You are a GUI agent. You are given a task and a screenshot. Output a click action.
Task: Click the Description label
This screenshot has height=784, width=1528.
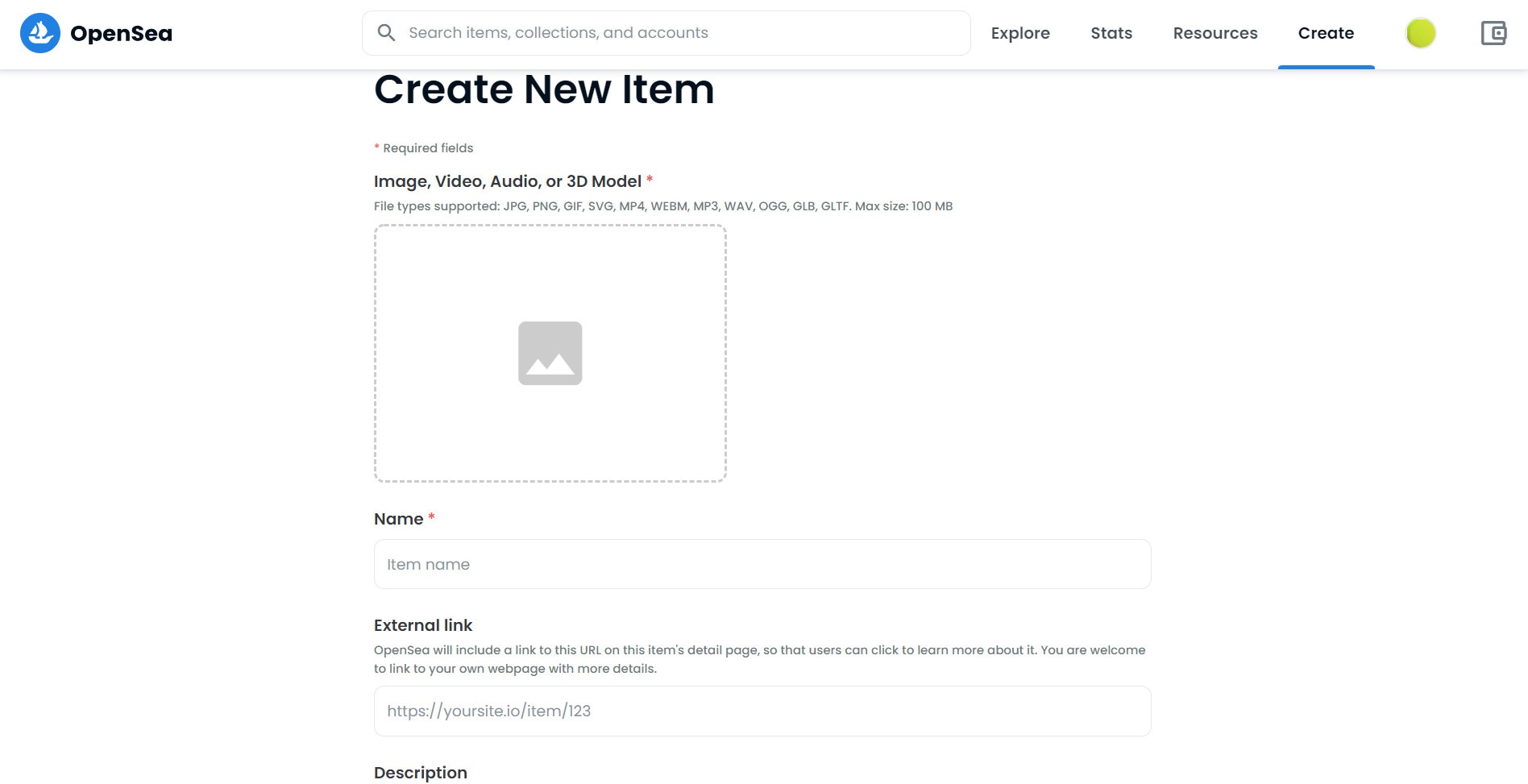click(x=420, y=773)
